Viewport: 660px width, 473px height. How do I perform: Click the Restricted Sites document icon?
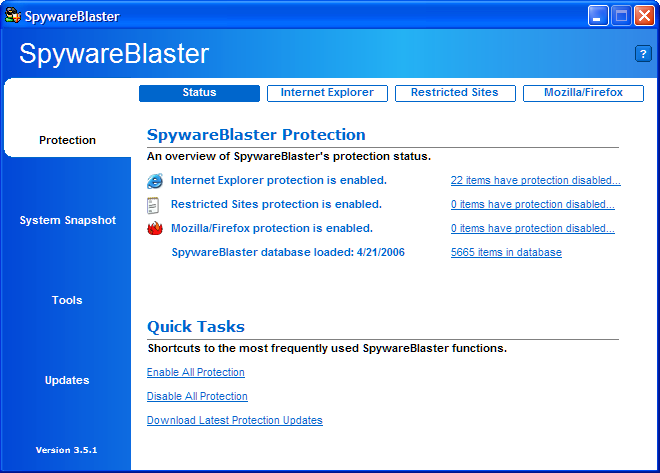pyautogui.click(x=152, y=205)
